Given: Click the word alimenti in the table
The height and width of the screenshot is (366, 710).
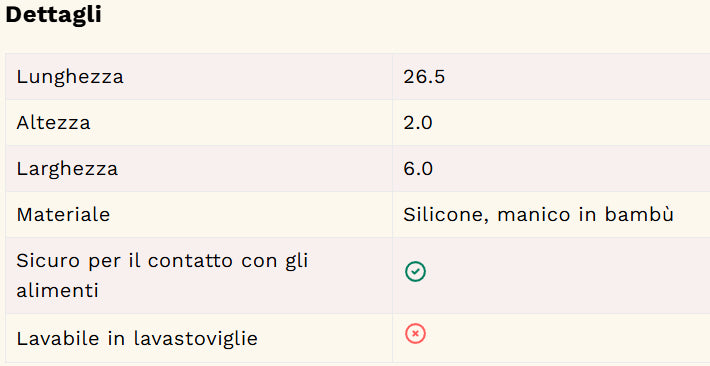Looking at the screenshot, I should (58, 290).
